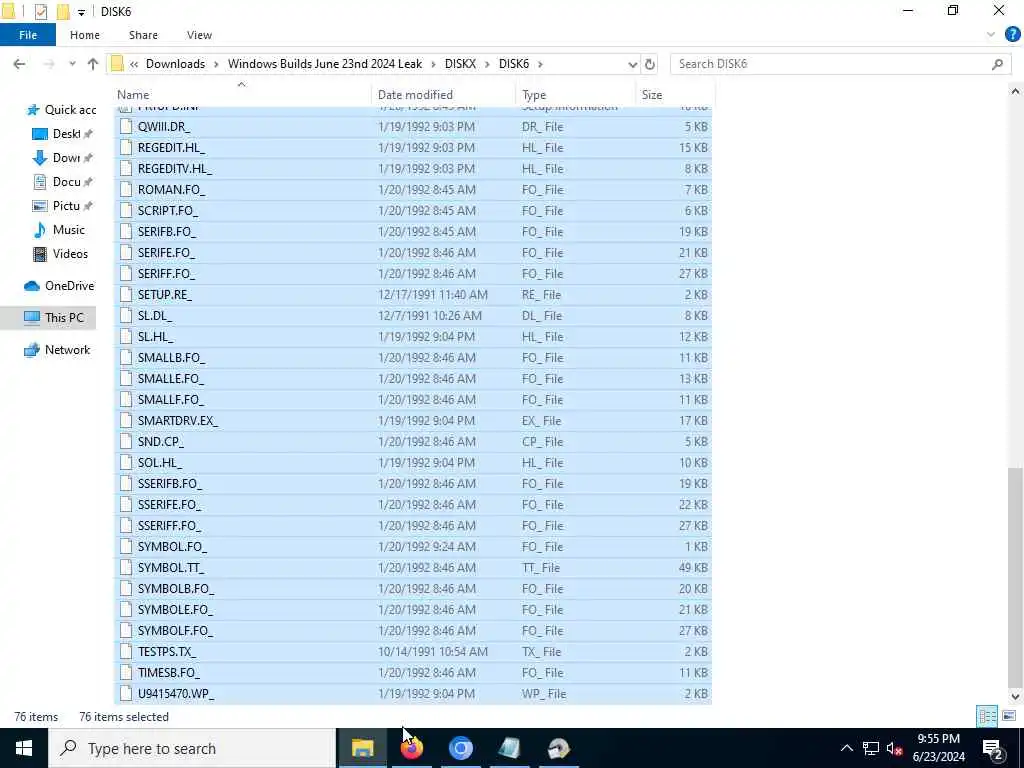Expand the chevron after DISK6 breadcrumb

tap(540, 64)
